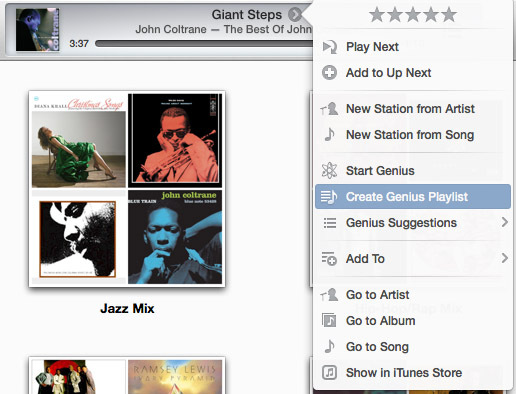Expand the Add To submenu chevron
Image resolution: width=516 pixels, height=394 pixels.
pyautogui.click(x=505, y=258)
